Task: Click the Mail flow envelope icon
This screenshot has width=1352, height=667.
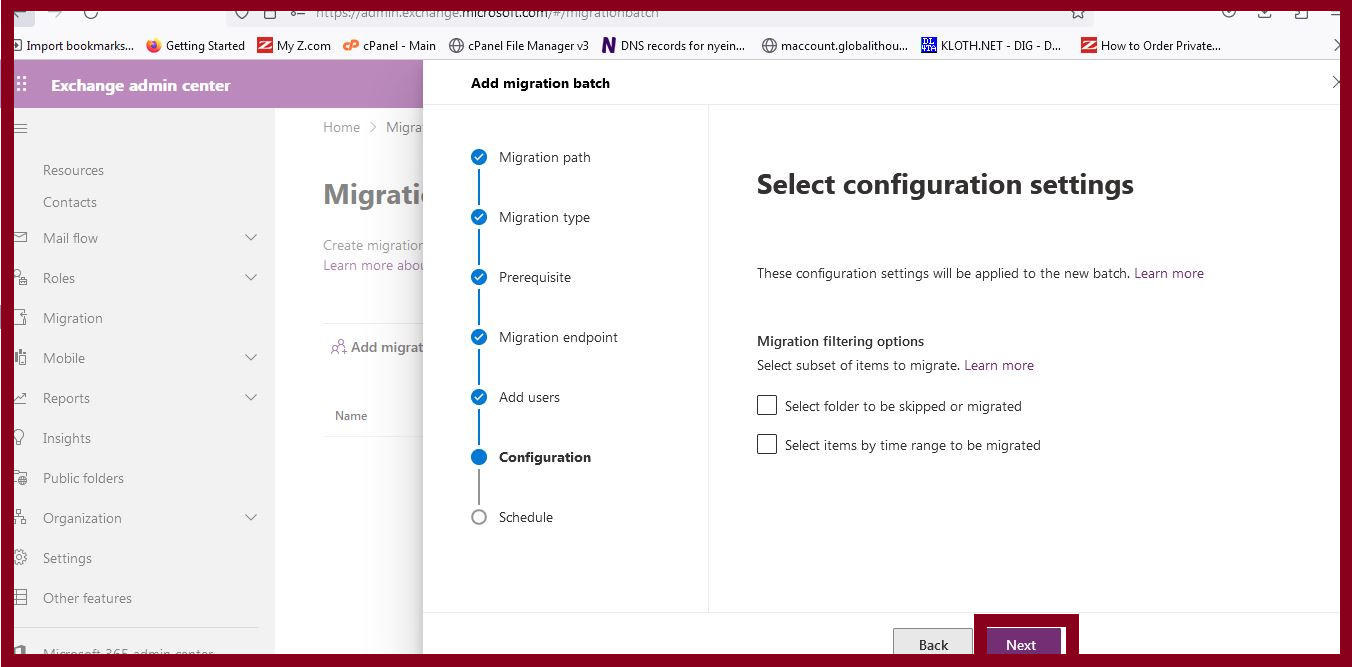Action: pyautogui.click(x=20, y=238)
